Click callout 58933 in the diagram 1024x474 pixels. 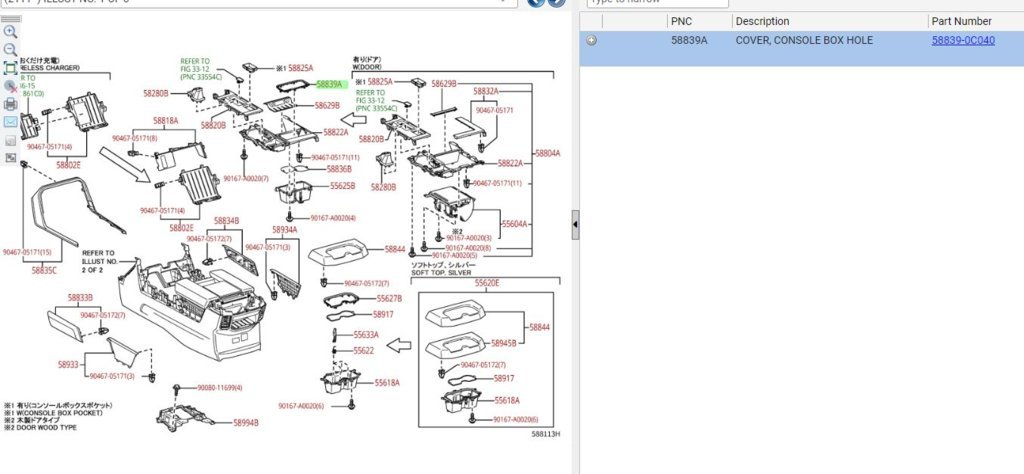tap(69, 365)
